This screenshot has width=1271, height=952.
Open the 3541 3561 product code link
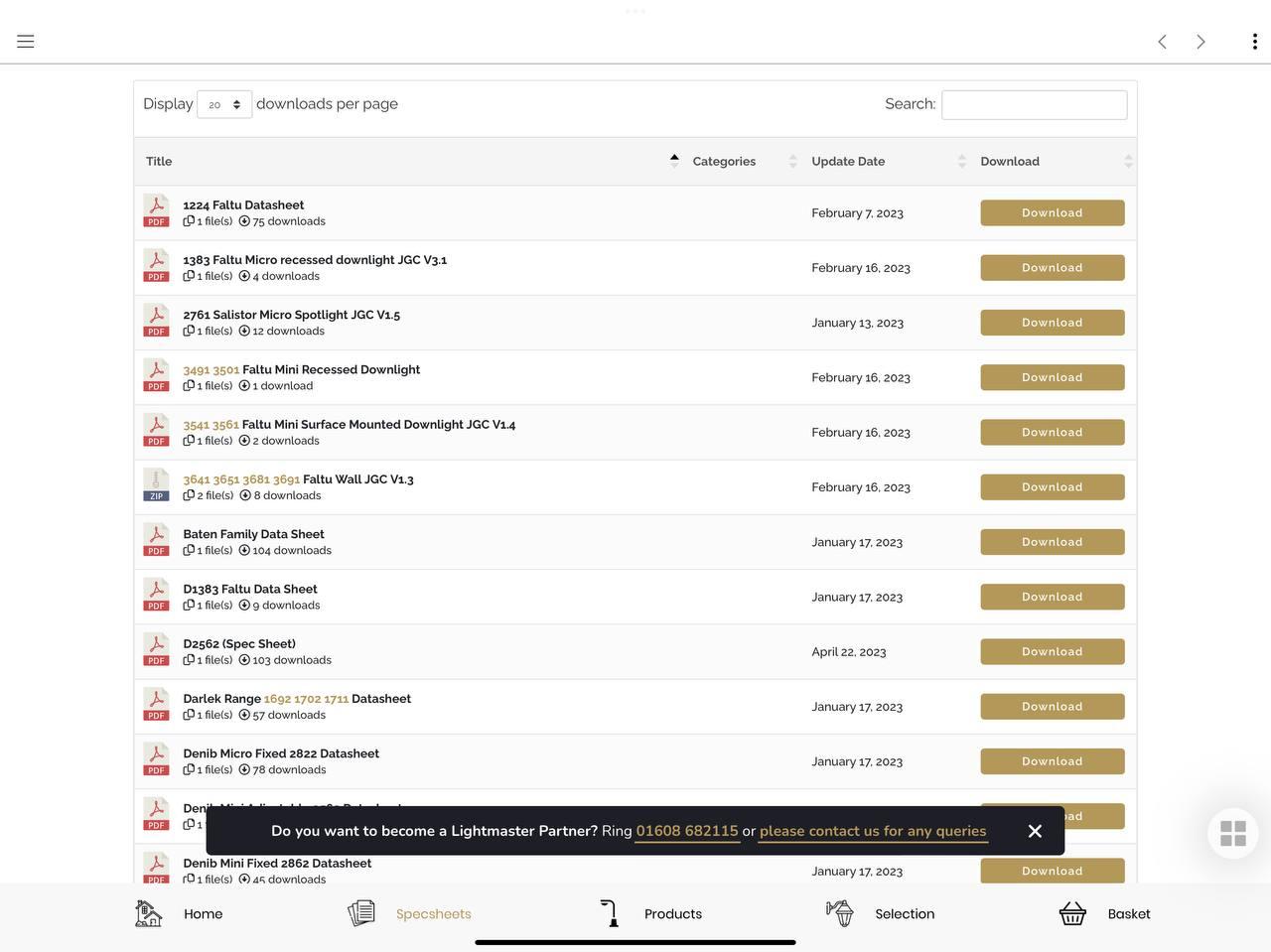pos(212,424)
